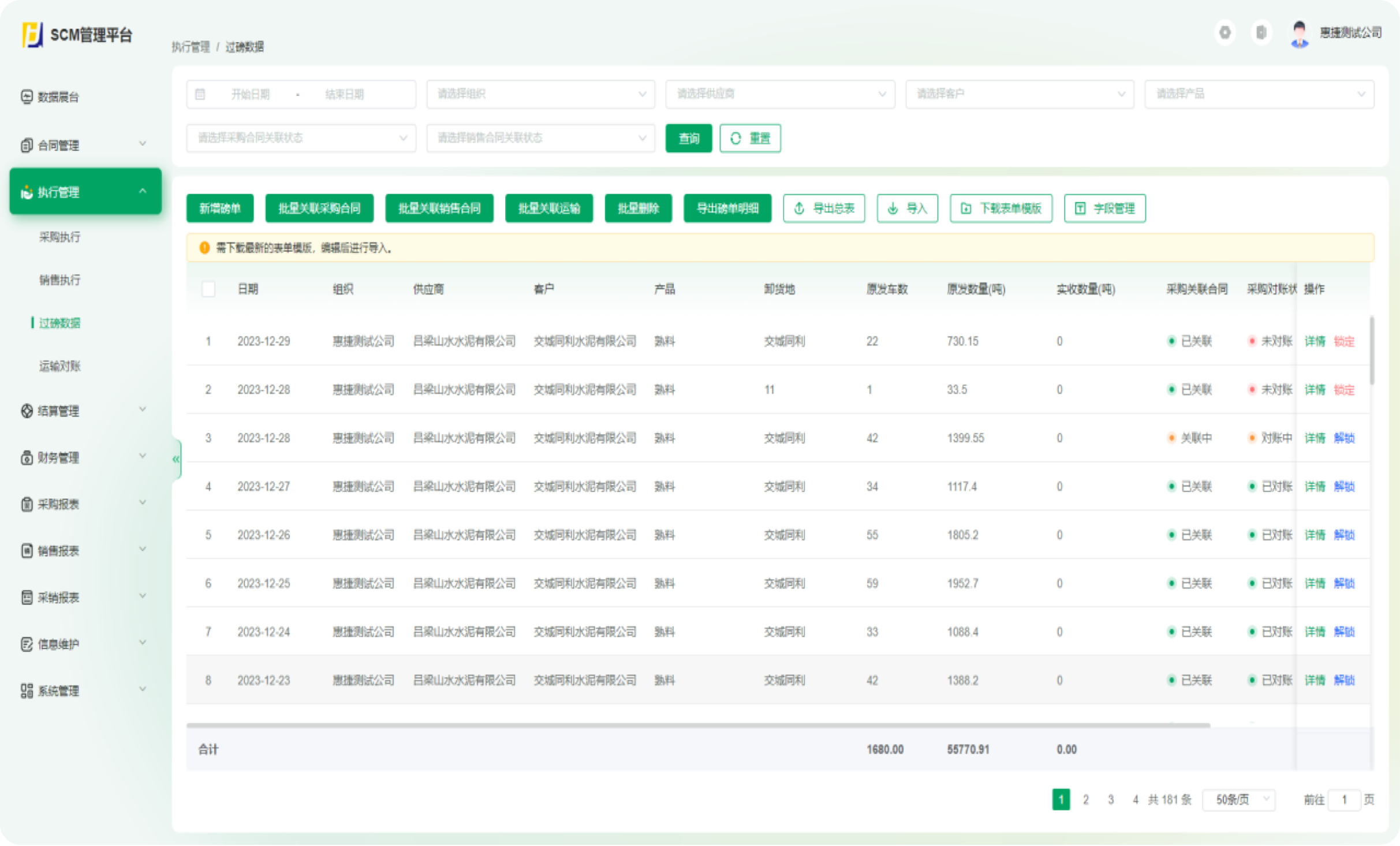Viewport: 1400px width, 846px height.
Task: Click 执行管理 in the breadcrumb
Action: [x=191, y=47]
